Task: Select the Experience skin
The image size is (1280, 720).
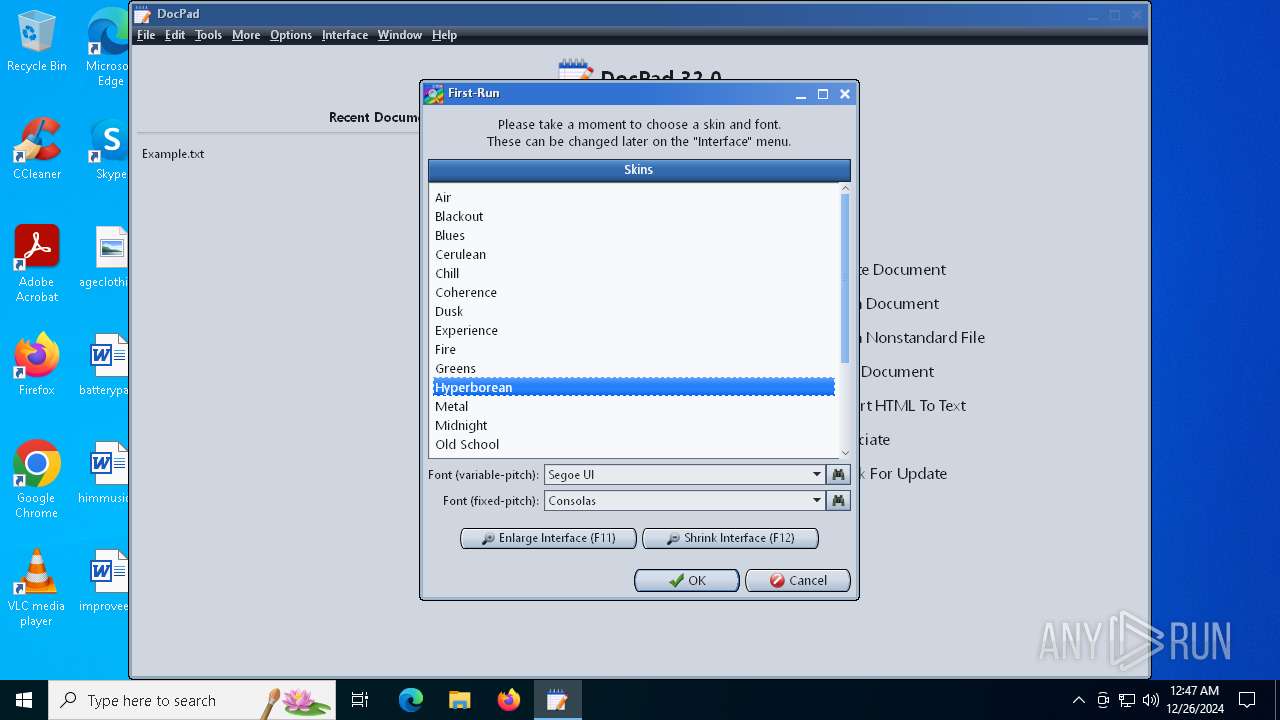Action: click(634, 330)
